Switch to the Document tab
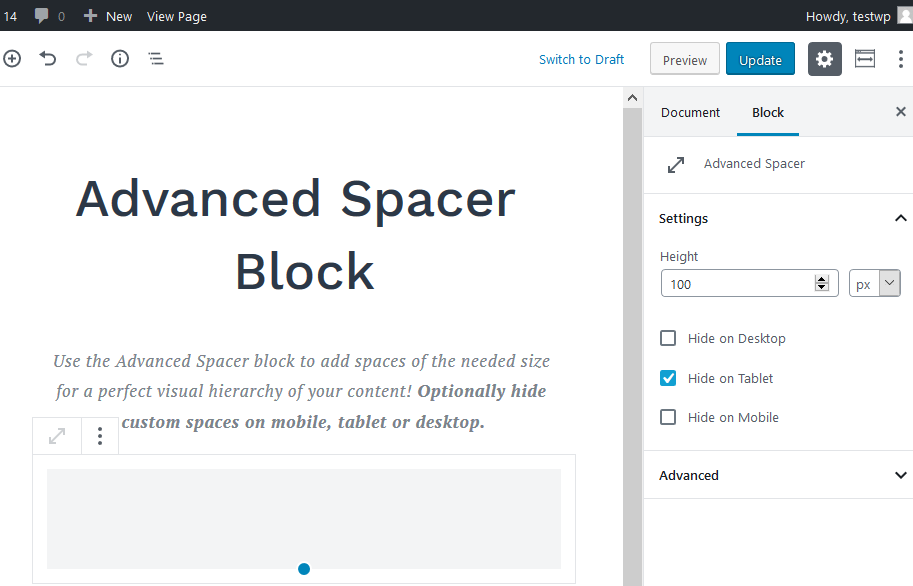913x586 pixels. pos(690,112)
